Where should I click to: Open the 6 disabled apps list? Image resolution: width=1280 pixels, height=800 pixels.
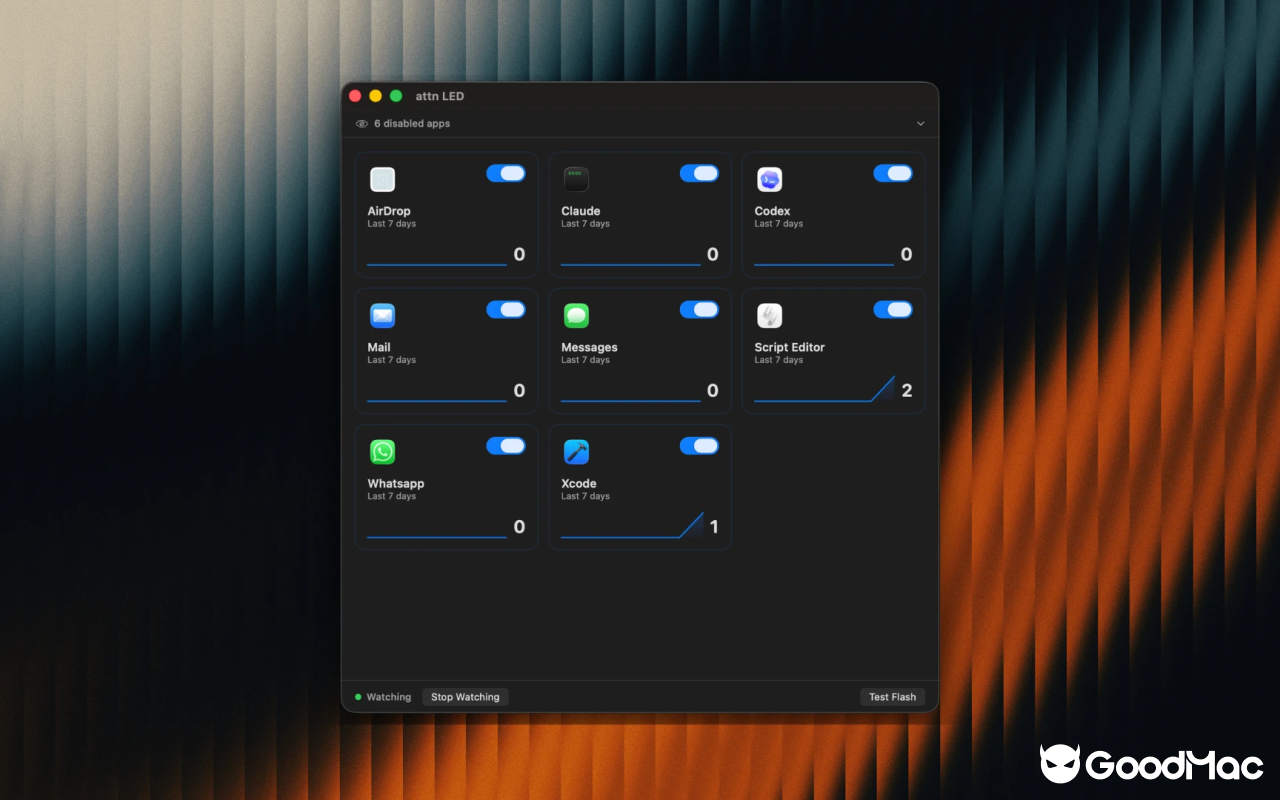[412, 124]
